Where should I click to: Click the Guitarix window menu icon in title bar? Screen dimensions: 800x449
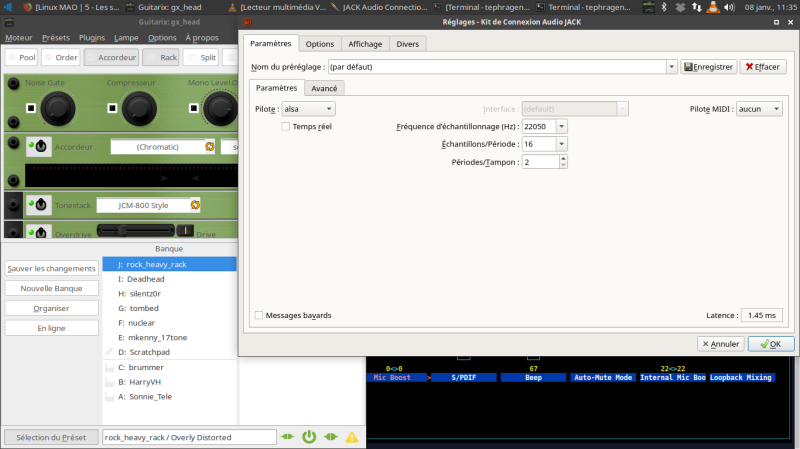(x=9, y=22)
